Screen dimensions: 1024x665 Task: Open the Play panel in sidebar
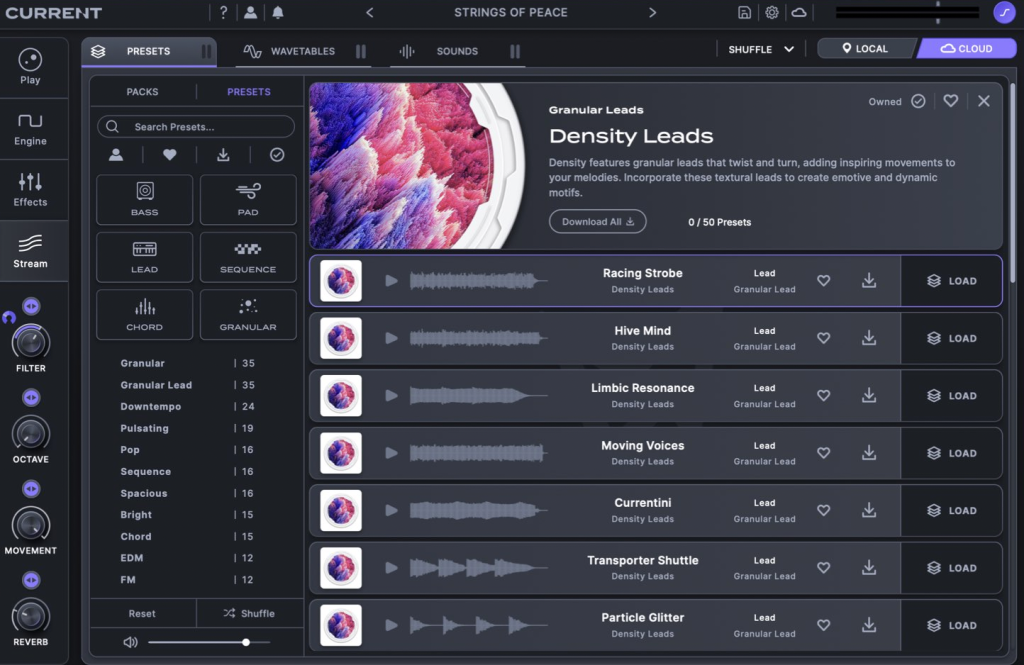click(30, 67)
